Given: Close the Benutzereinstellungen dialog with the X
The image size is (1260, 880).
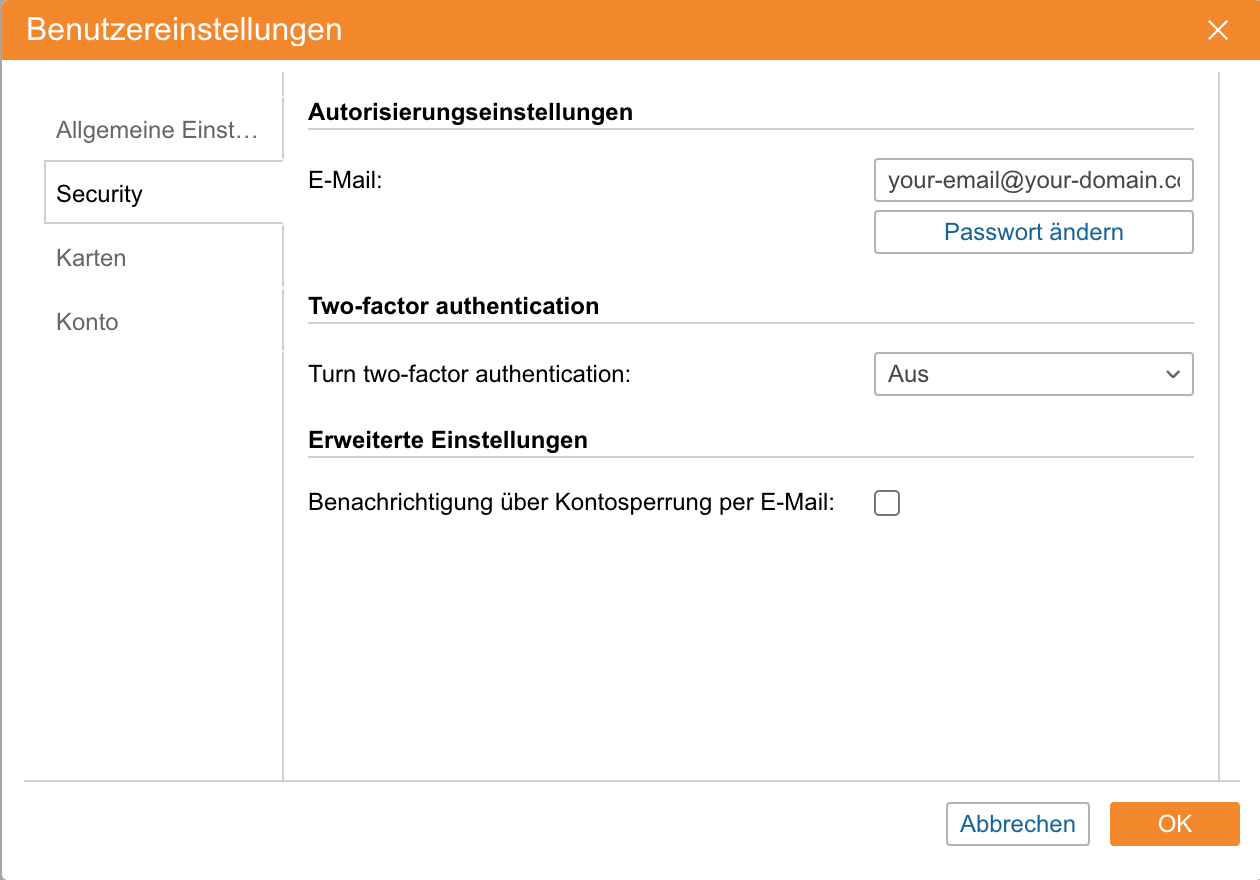Looking at the screenshot, I should point(1217,30).
